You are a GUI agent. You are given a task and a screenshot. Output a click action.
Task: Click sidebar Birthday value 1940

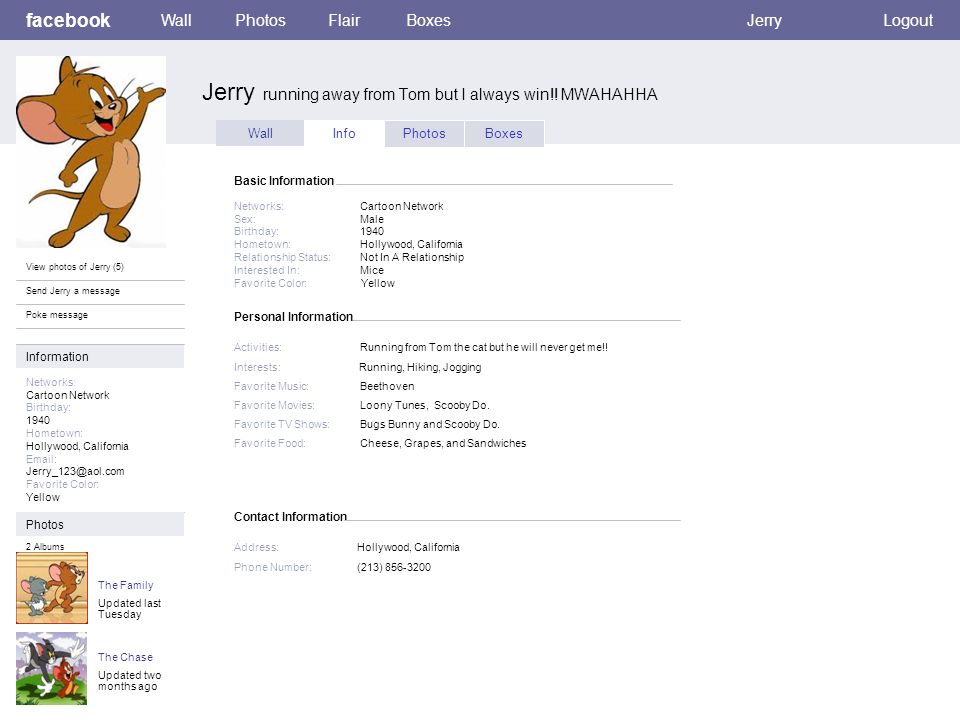[x=38, y=421]
